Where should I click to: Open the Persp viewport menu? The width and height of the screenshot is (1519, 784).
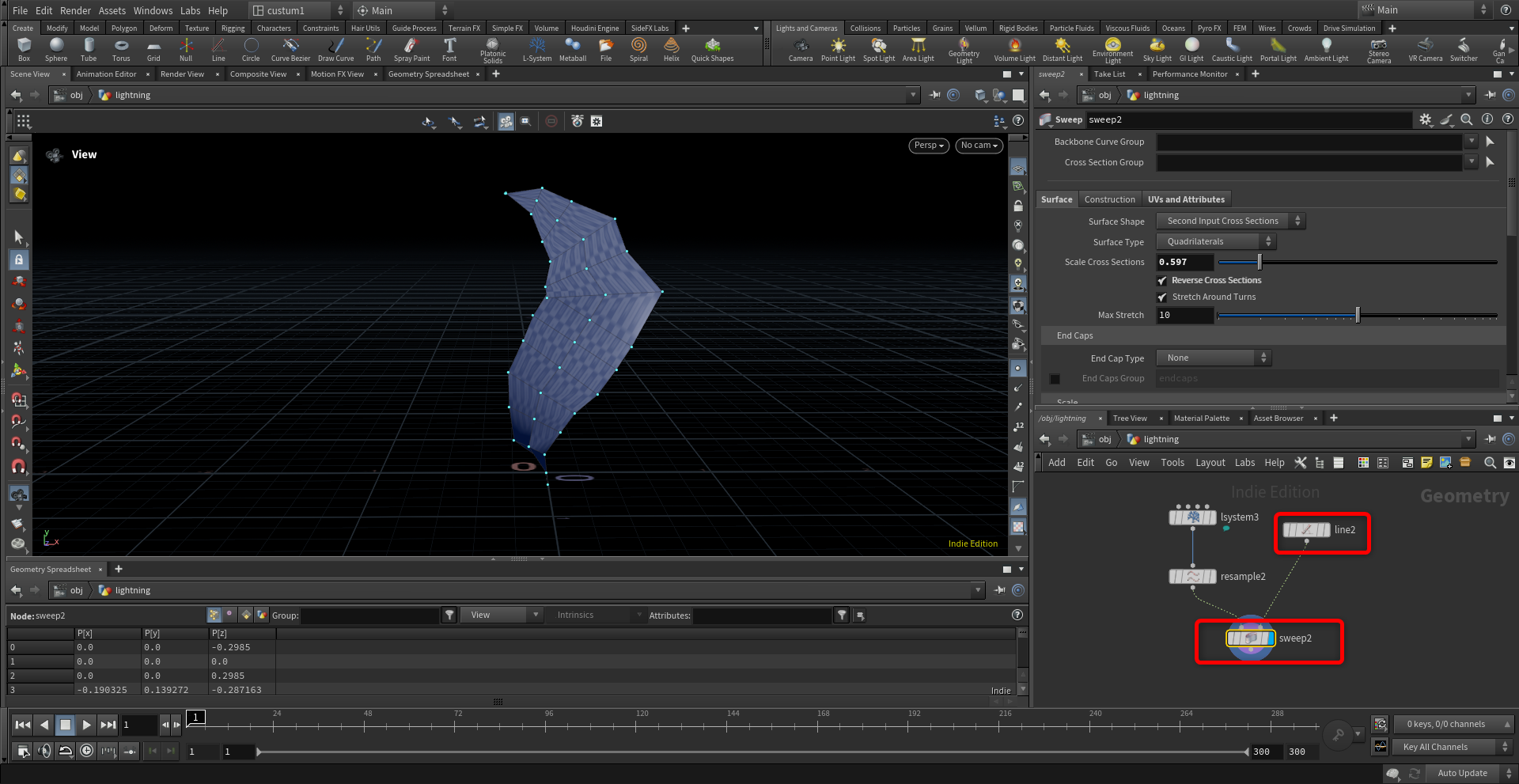[x=928, y=146]
